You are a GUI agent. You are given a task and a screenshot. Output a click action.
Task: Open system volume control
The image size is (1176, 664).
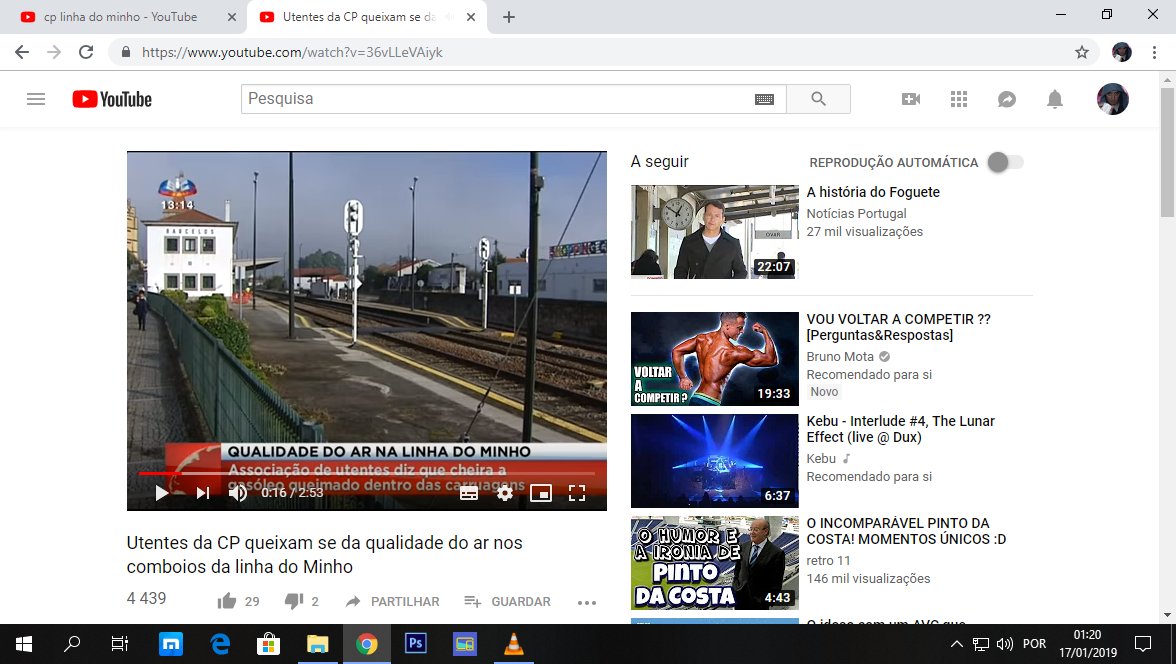click(1005, 644)
